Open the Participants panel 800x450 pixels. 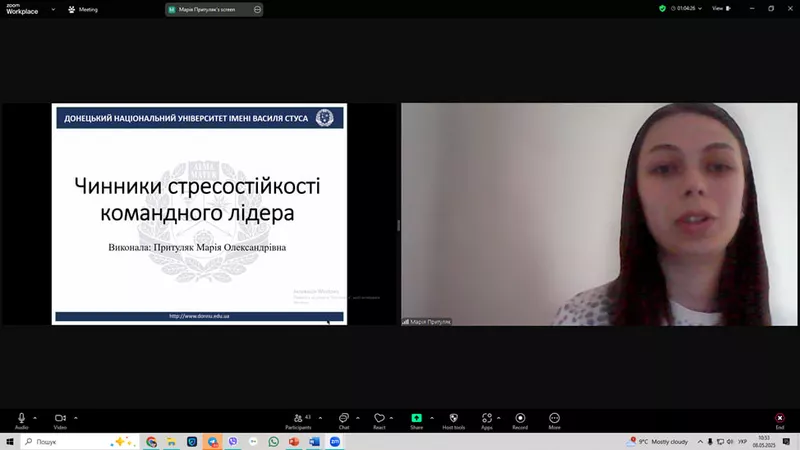(x=298, y=421)
